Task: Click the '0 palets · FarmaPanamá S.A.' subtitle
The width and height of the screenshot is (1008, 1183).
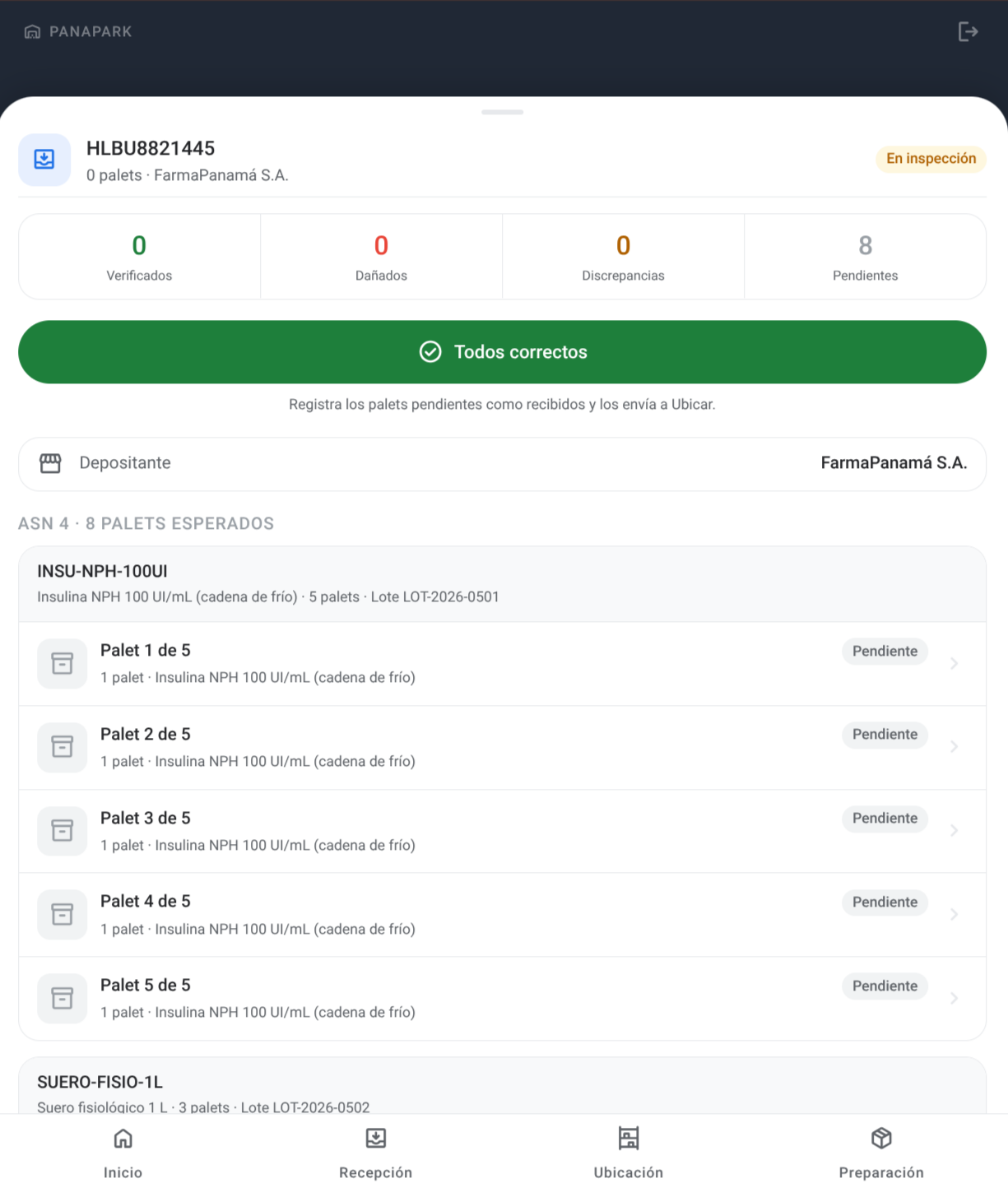Action: pyautogui.click(x=188, y=175)
